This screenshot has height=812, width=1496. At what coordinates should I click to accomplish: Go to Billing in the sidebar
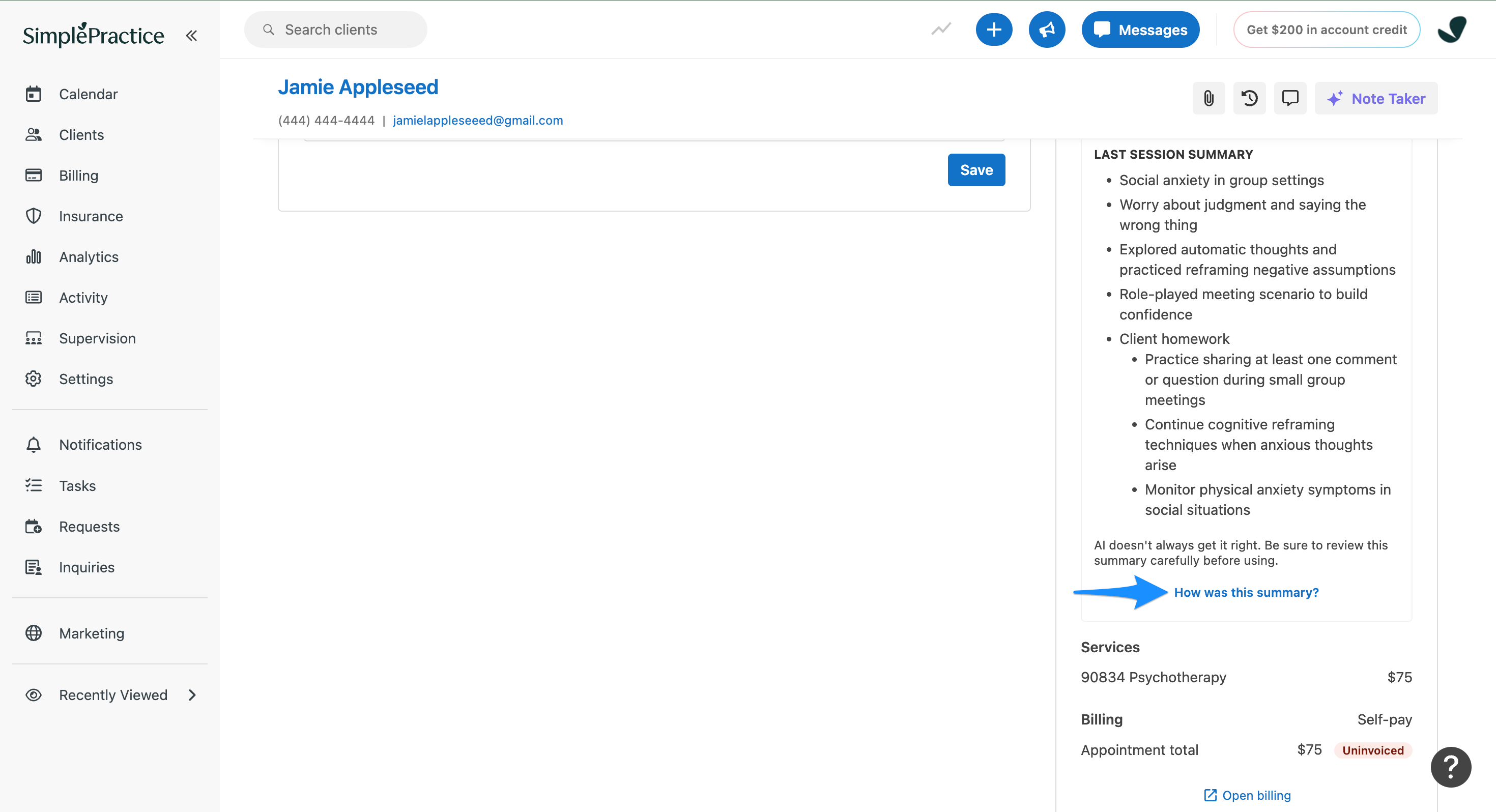pyautogui.click(x=78, y=176)
